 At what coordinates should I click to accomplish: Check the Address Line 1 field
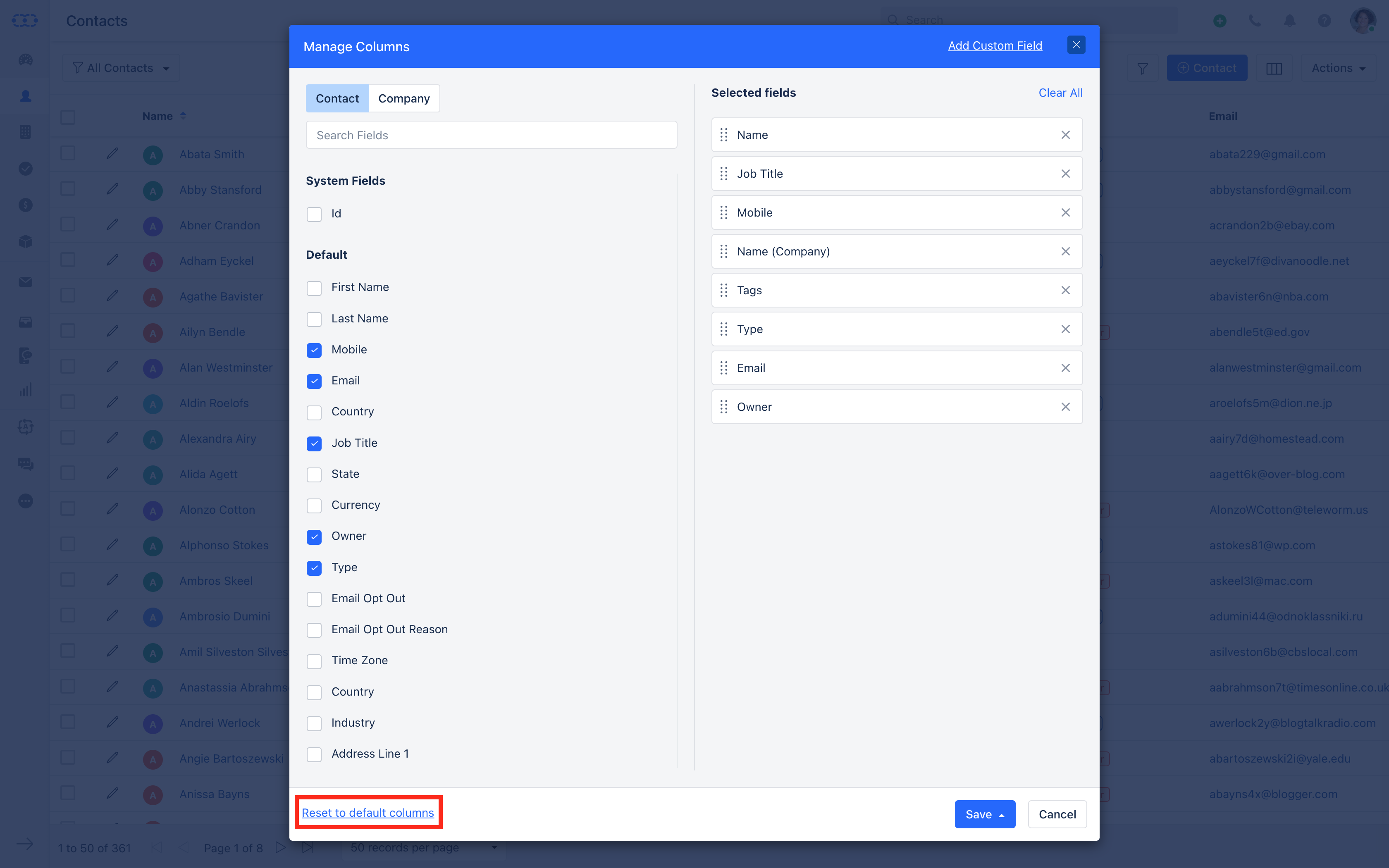pos(314,754)
